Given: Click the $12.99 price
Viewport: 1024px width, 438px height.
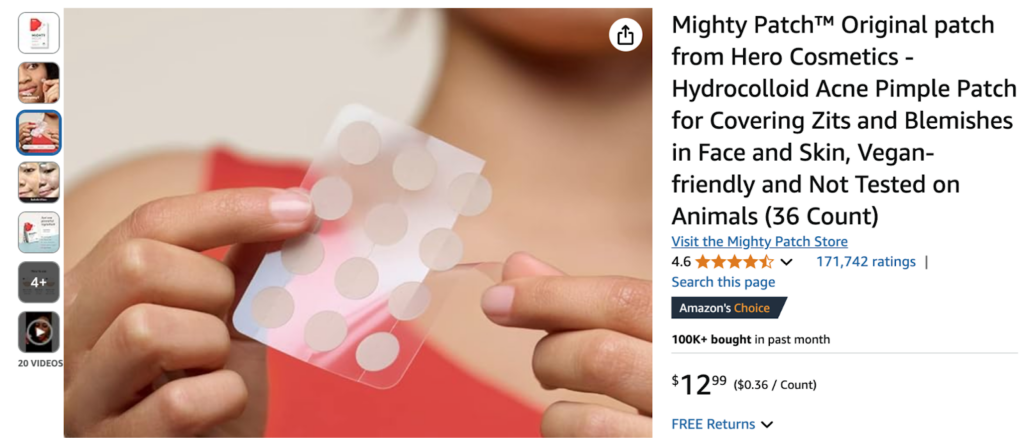Looking at the screenshot, I should tap(699, 384).
